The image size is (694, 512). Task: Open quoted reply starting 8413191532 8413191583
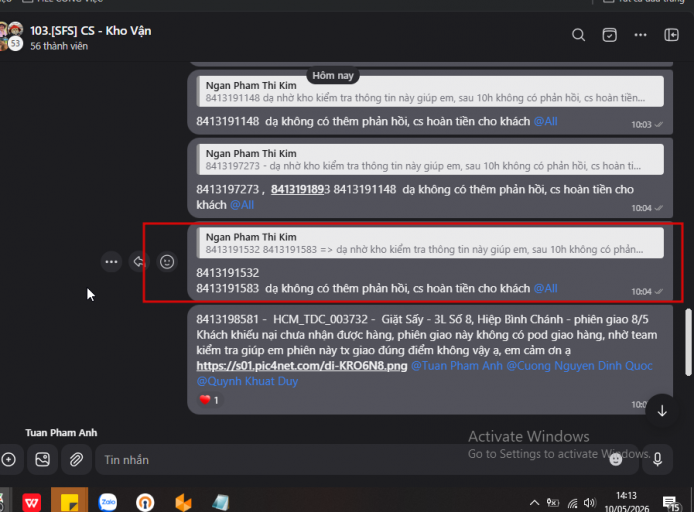point(431,243)
